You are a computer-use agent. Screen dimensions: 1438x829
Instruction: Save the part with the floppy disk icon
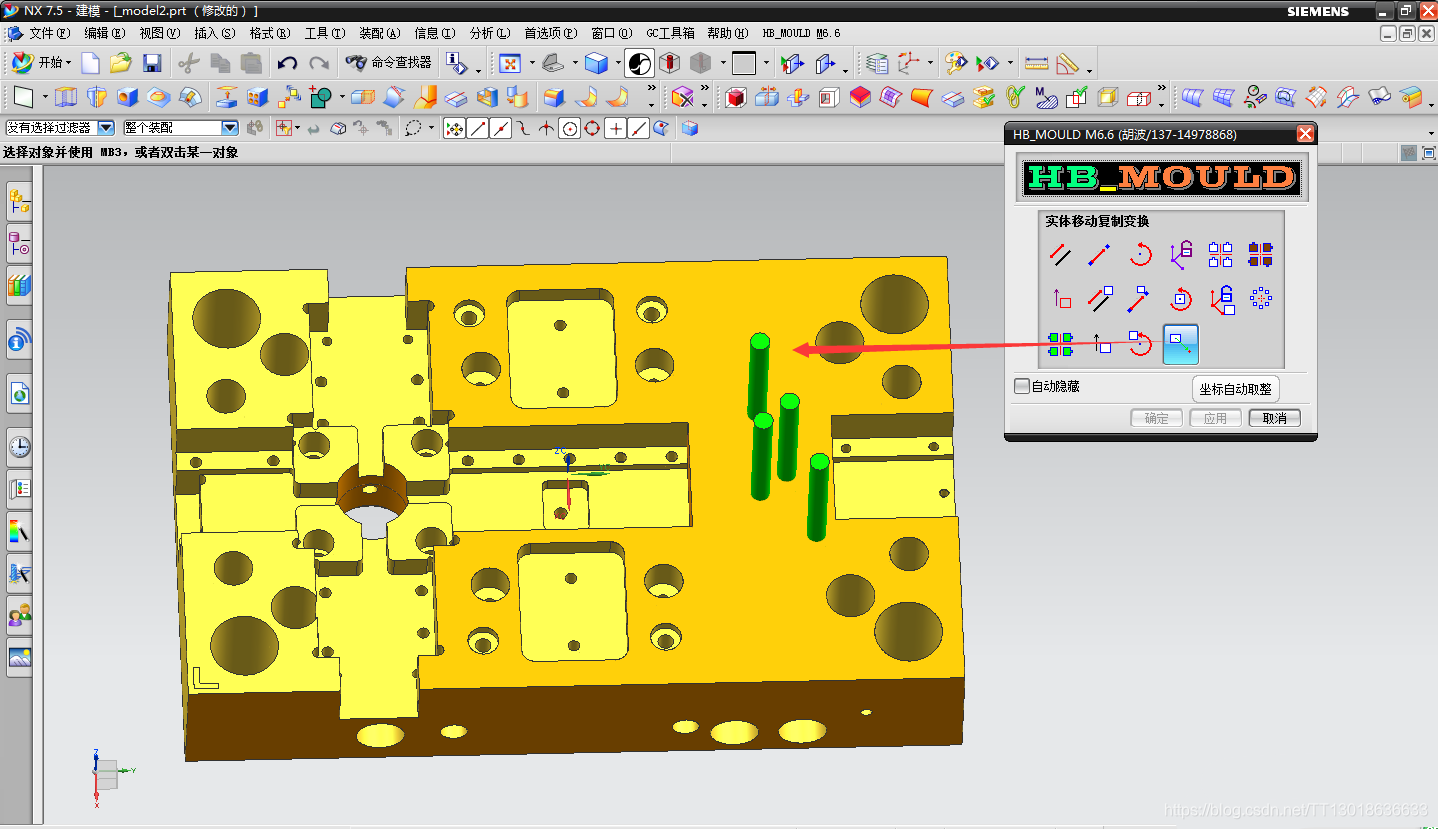pyautogui.click(x=152, y=63)
